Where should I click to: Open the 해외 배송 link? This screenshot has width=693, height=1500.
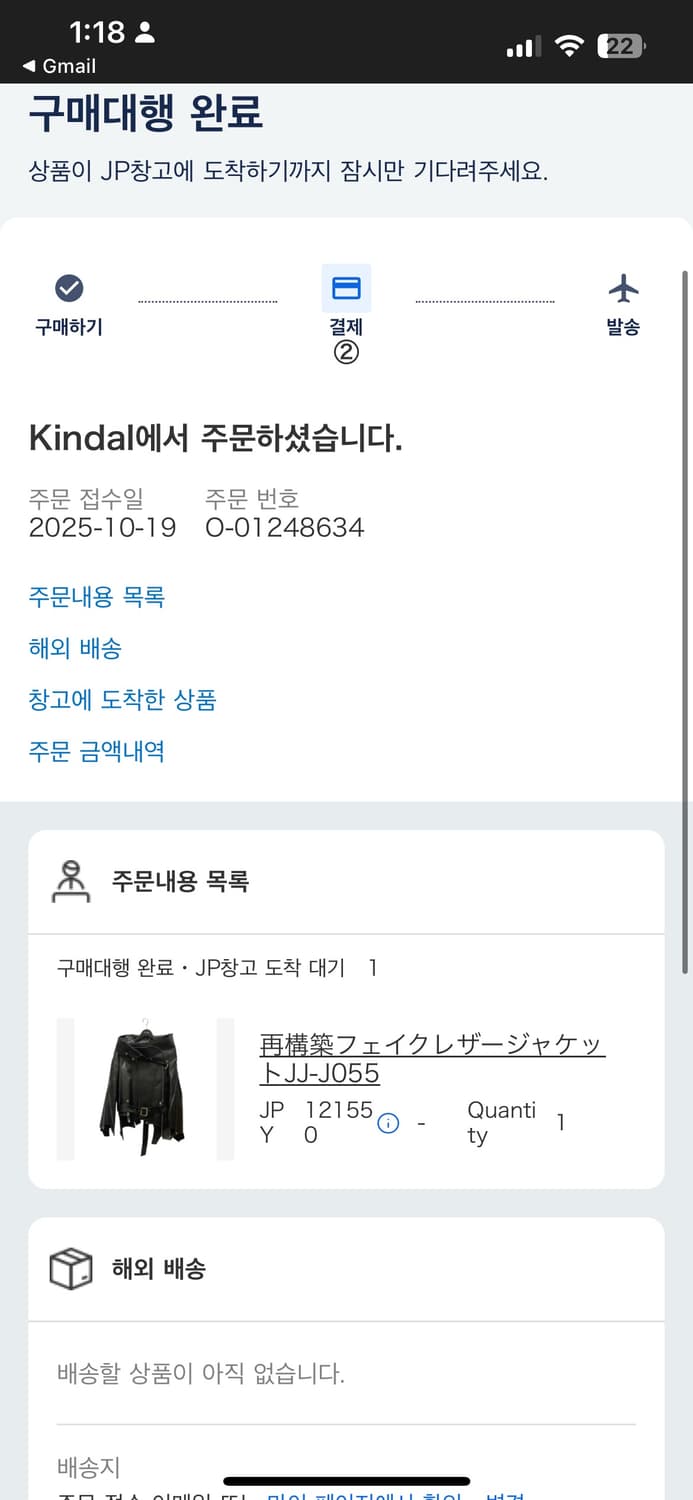pos(74,648)
